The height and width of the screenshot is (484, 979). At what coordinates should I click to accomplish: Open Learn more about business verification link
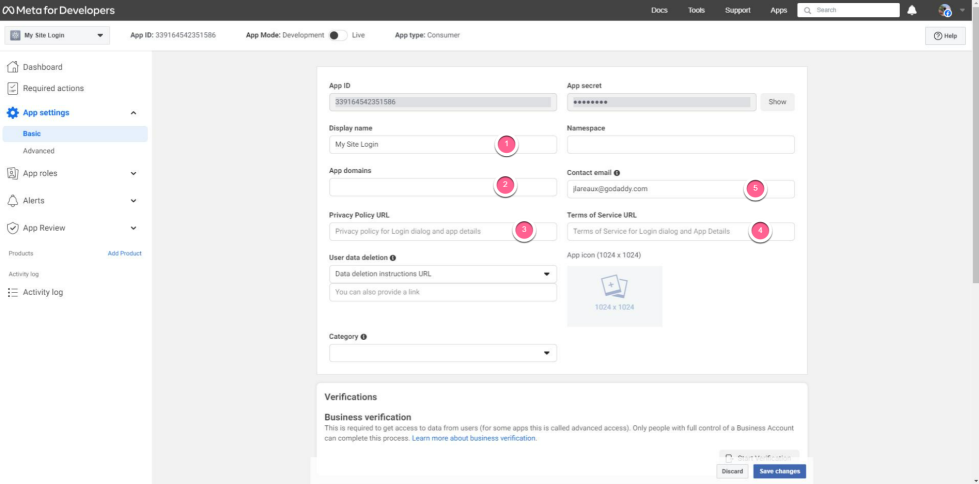click(474, 438)
